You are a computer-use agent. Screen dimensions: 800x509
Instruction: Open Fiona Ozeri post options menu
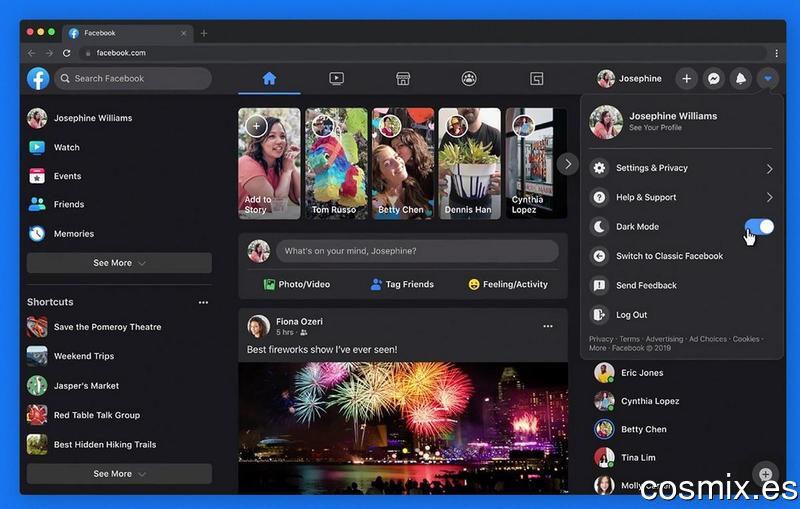pyautogui.click(x=548, y=326)
